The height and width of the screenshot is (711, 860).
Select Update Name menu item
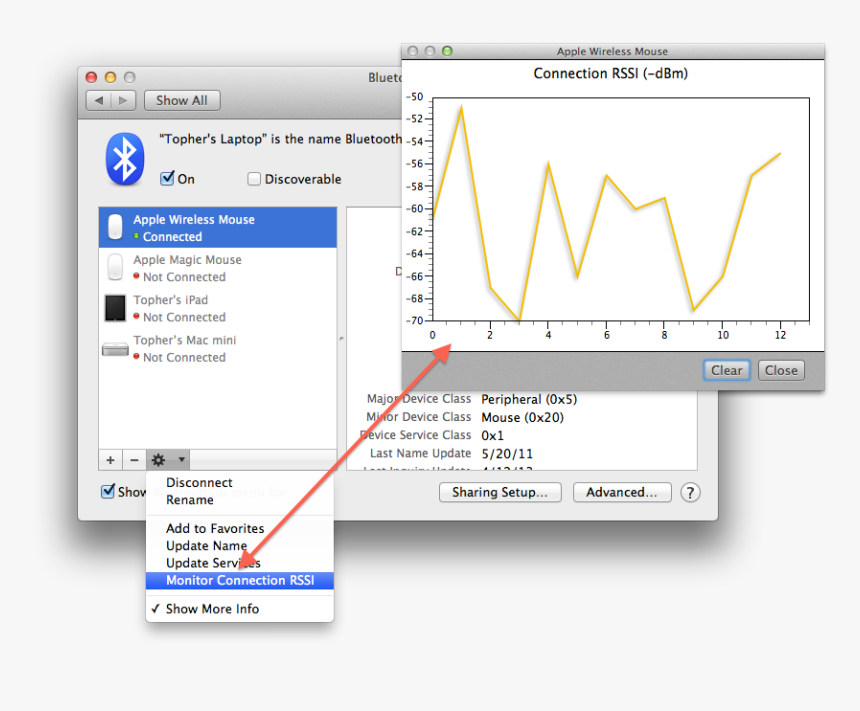(x=240, y=546)
